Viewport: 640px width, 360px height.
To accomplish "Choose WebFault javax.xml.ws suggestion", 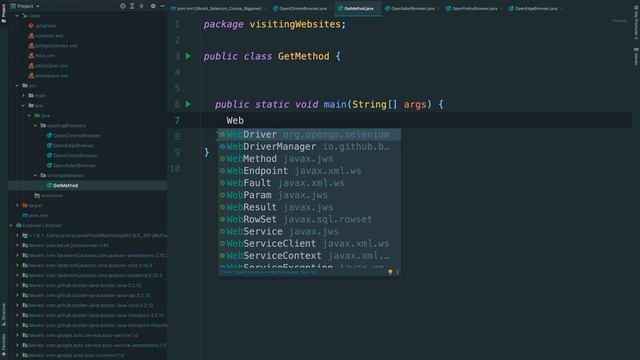I will [309, 183].
